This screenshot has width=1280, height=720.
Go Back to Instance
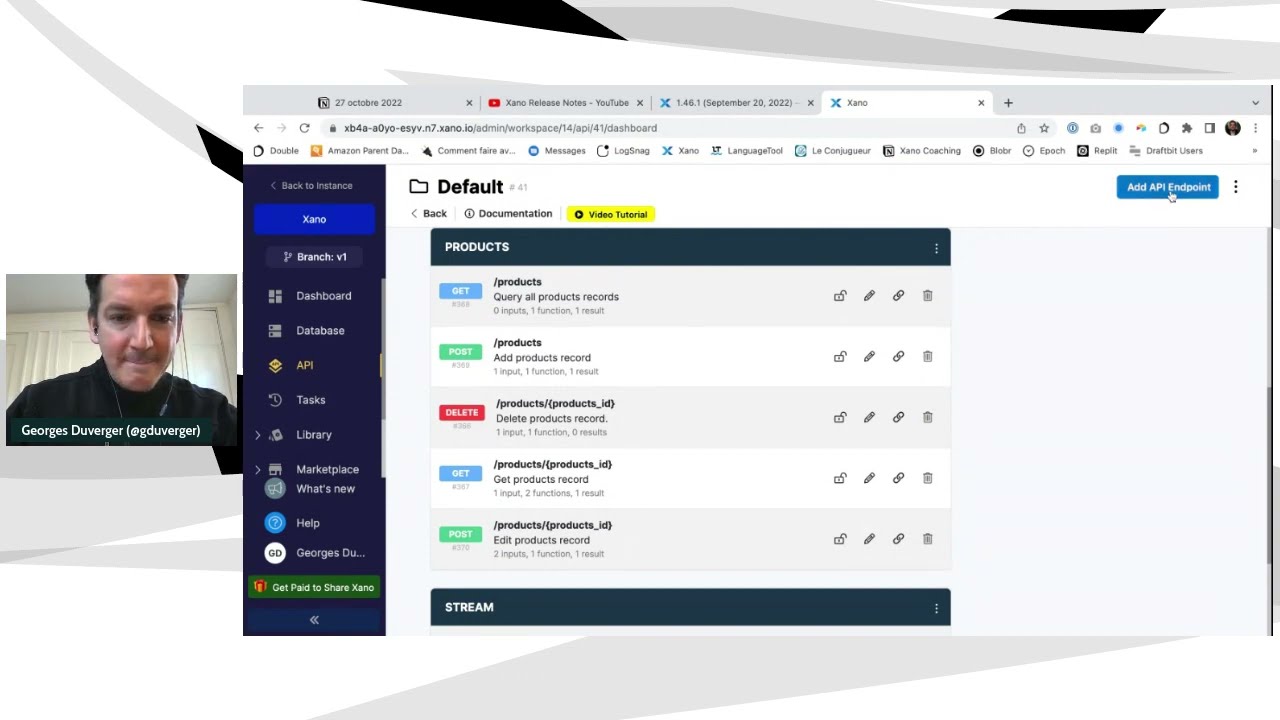(x=311, y=186)
